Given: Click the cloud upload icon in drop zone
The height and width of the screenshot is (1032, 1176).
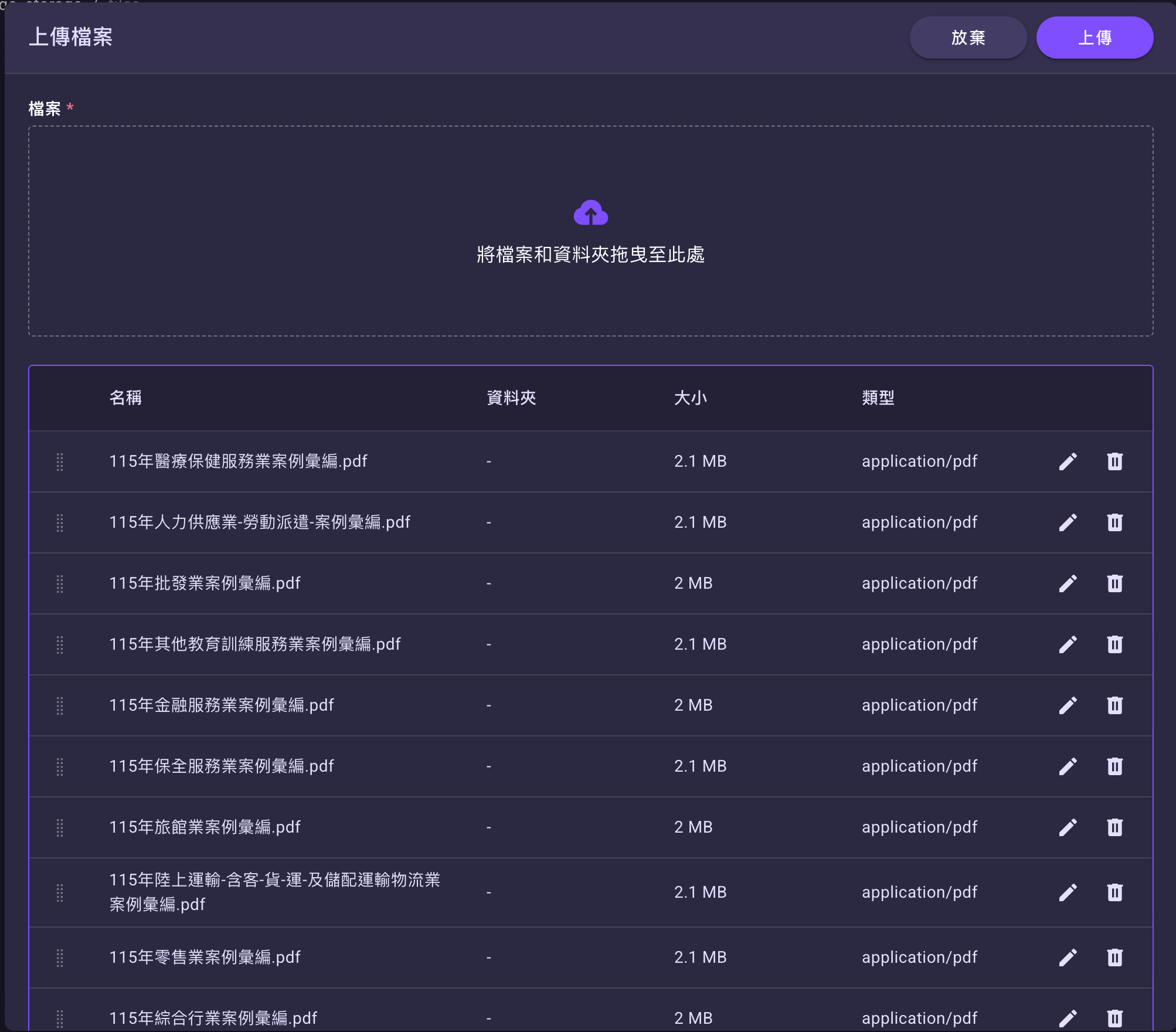Looking at the screenshot, I should click(x=590, y=213).
